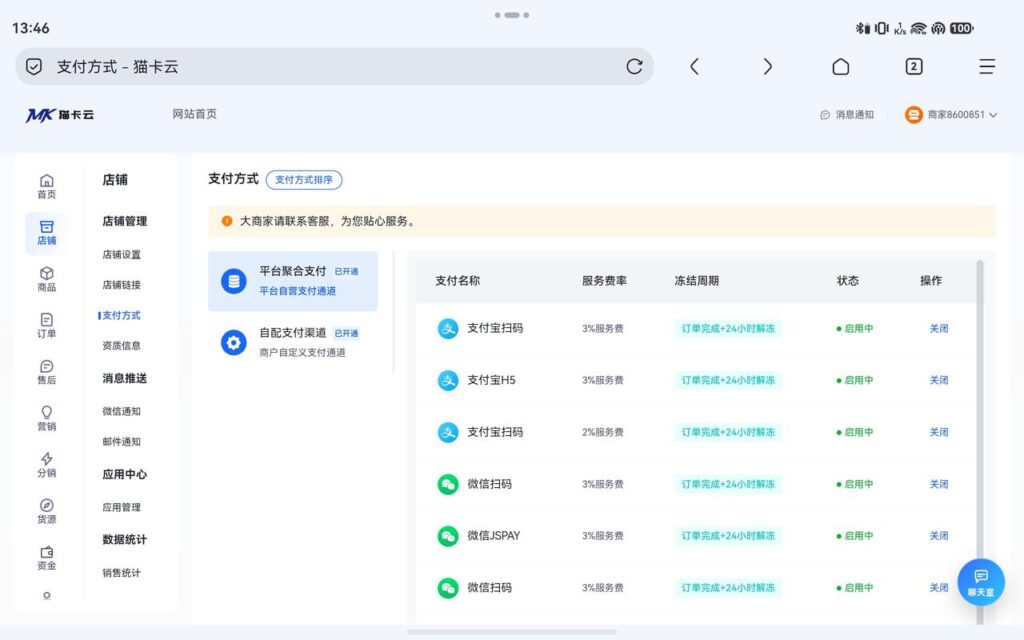Click 订单完成+24小时解冻 tag in 微信JSPAY row
Screen dimensions: 1024x640
[x=728, y=536]
